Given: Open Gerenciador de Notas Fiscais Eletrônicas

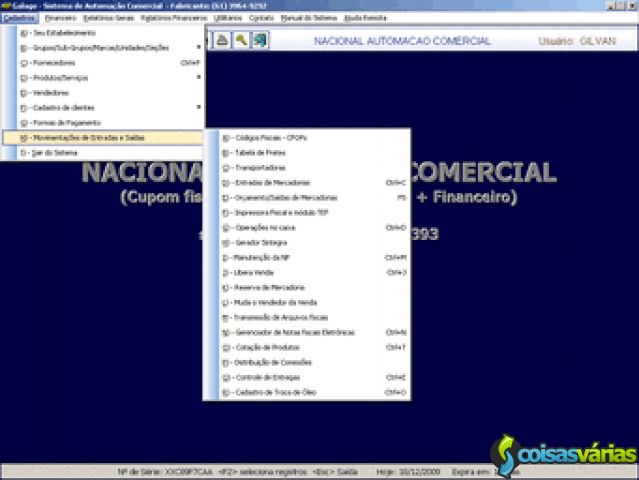Looking at the screenshot, I should (306, 332).
